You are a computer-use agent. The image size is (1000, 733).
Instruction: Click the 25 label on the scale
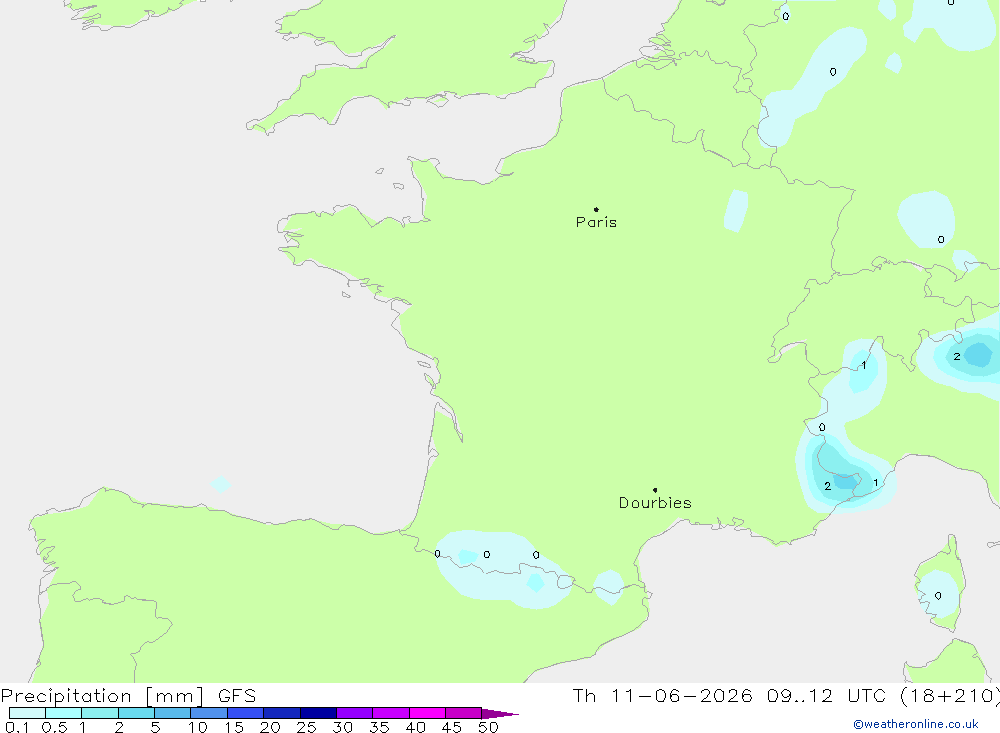(x=306, y=727)
